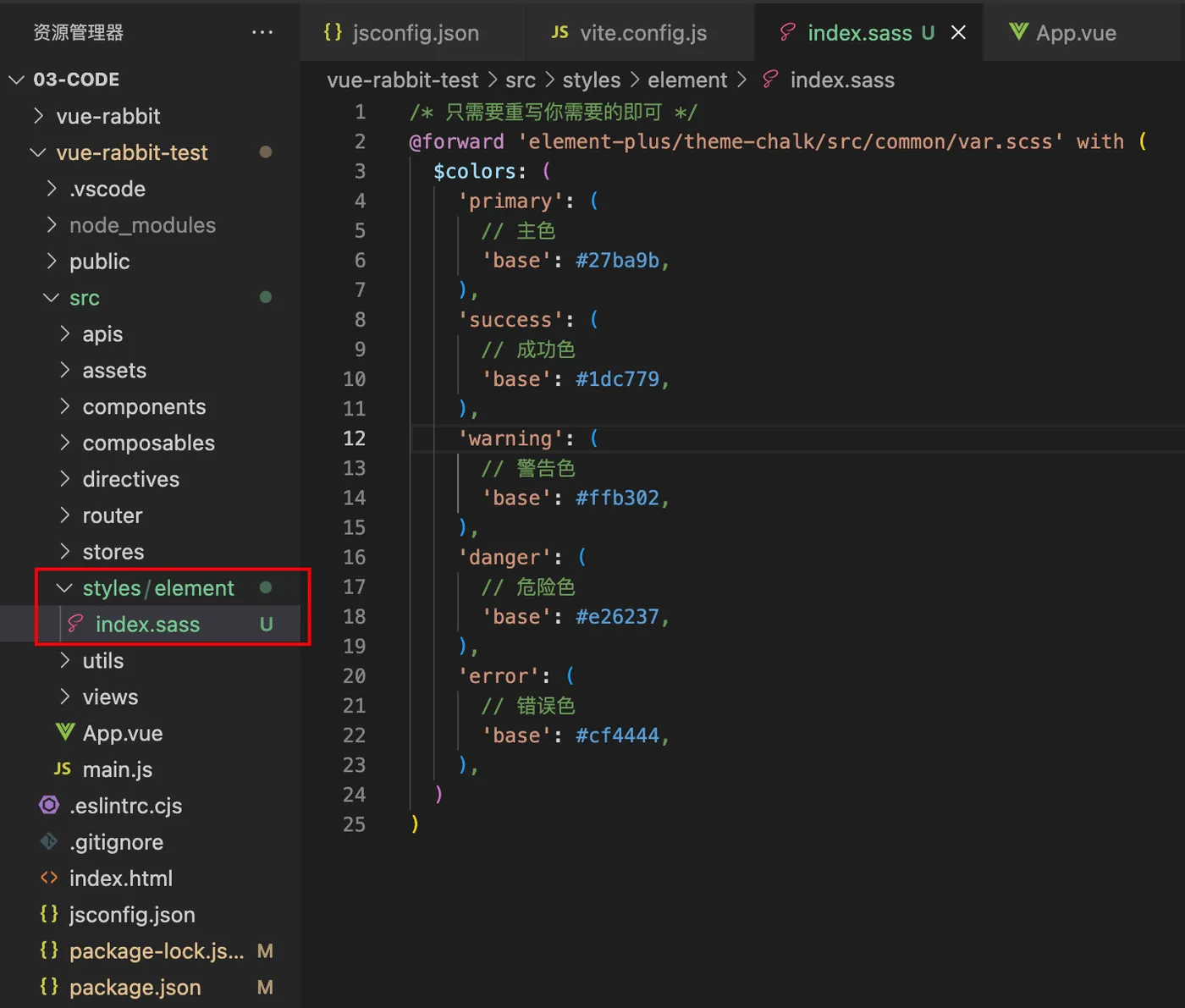1185x1008 pixels.
Task: Click src in the breadcrumb path
Action: click(521, 80)
